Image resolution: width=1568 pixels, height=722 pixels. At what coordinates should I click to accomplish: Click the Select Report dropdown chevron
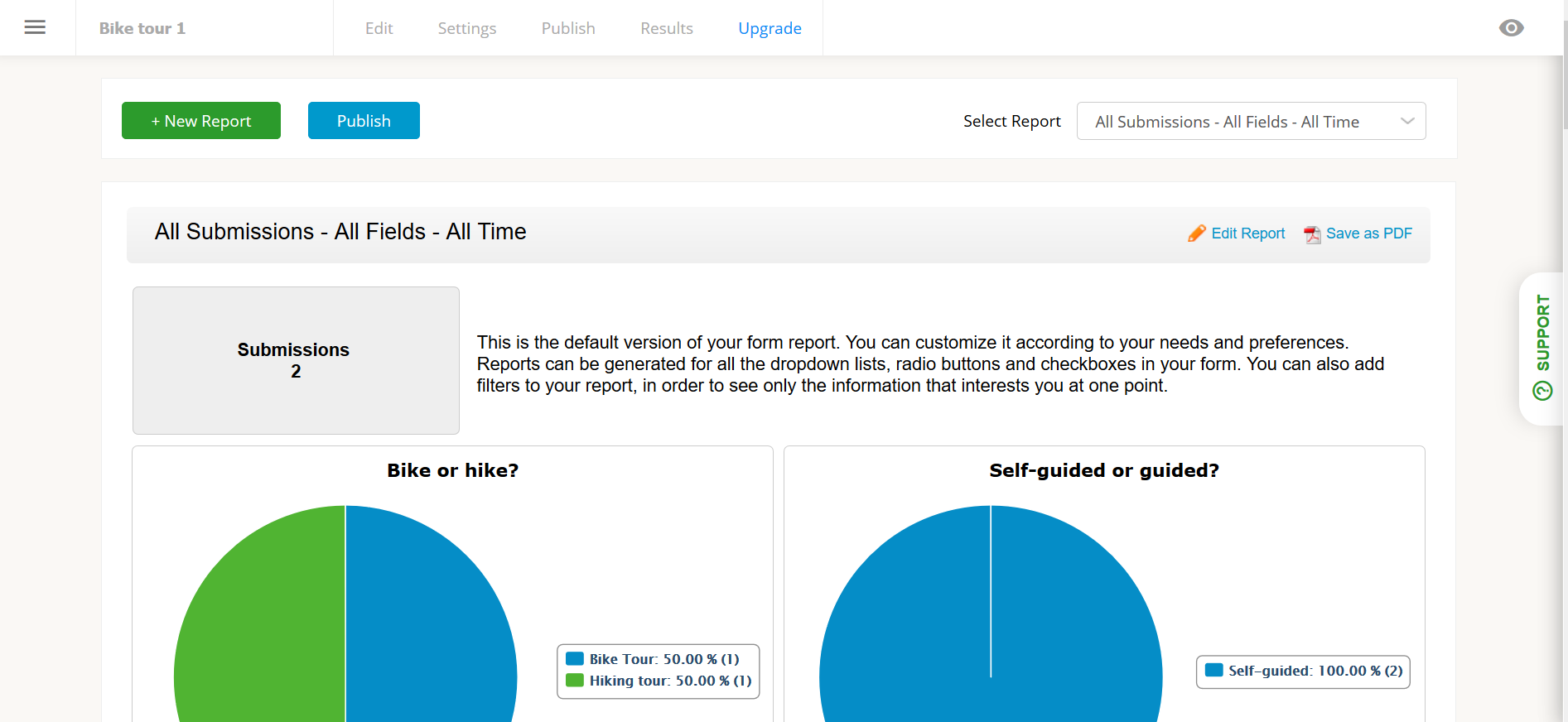coord(1407,121)
